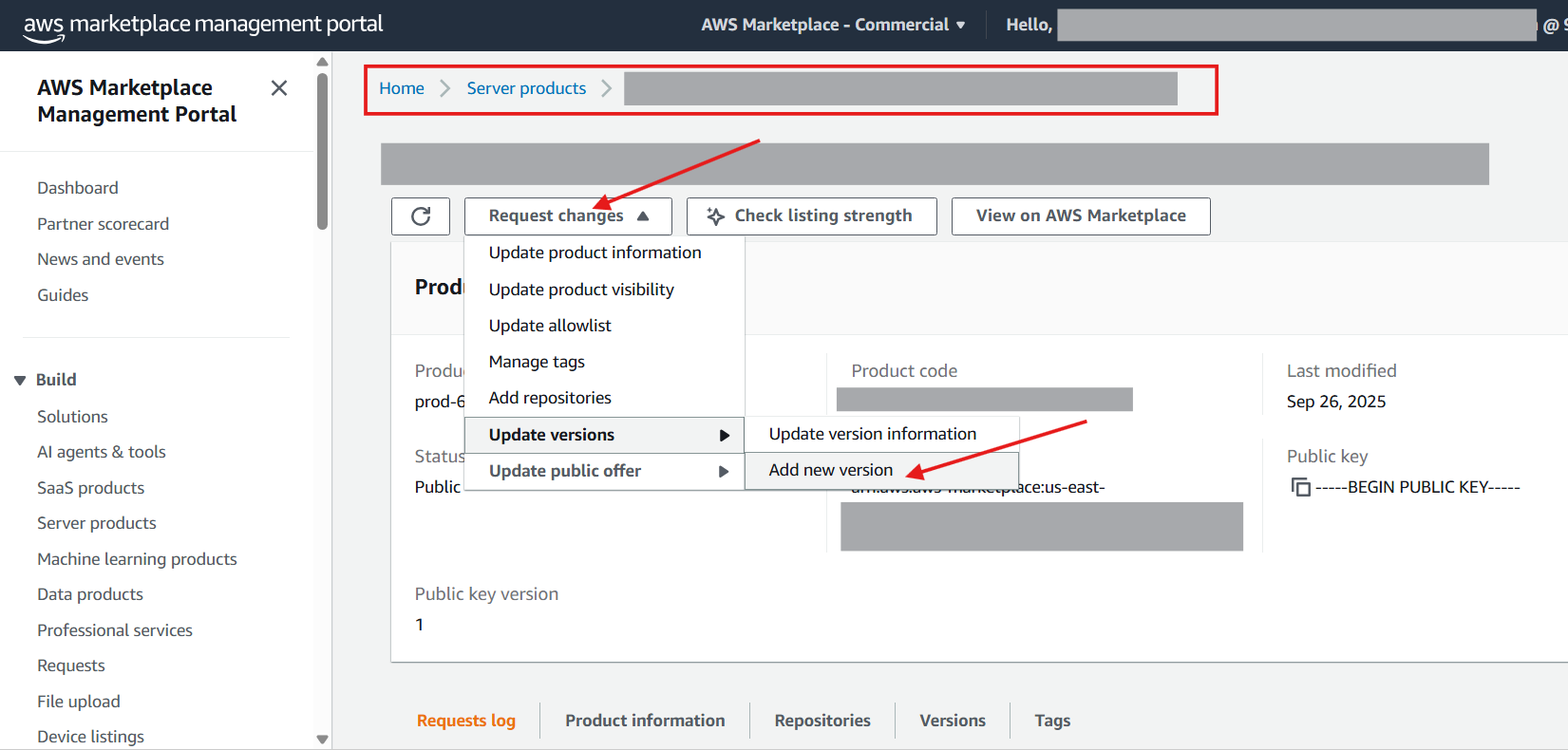The height and width of the screenshot is (750, 1568).
Task: Click the Public key version value 1
Action: [420, 625]
